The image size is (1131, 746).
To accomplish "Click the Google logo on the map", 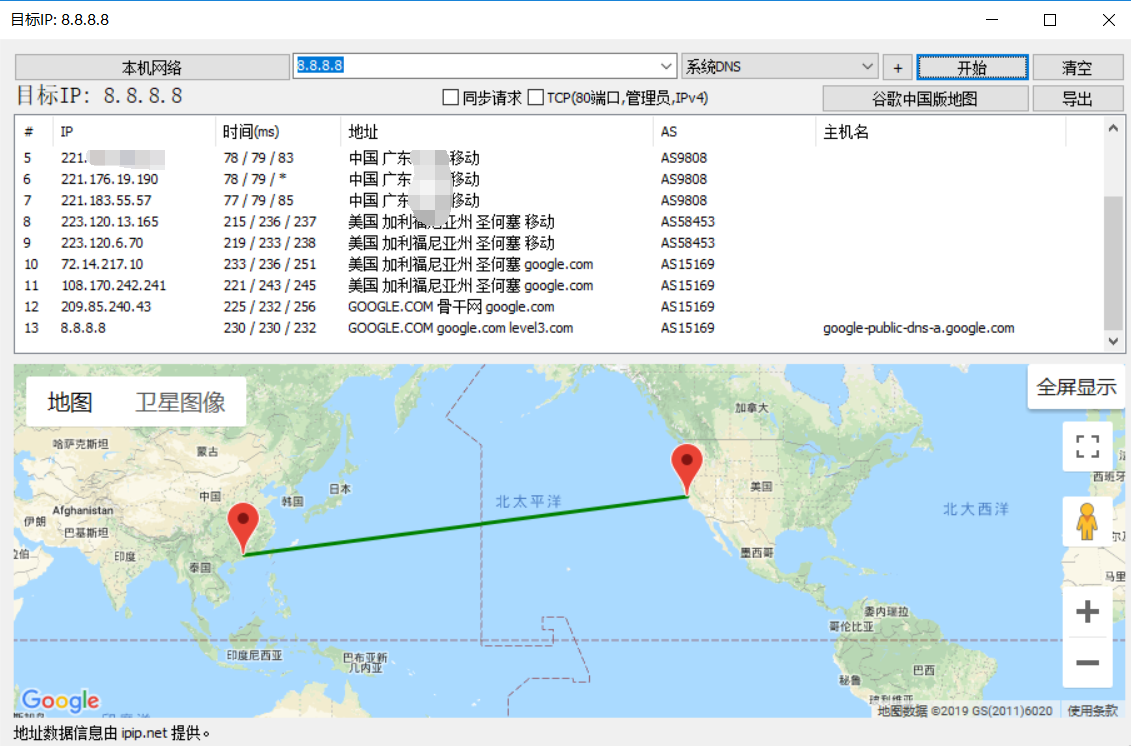I will tap(61, 700).
